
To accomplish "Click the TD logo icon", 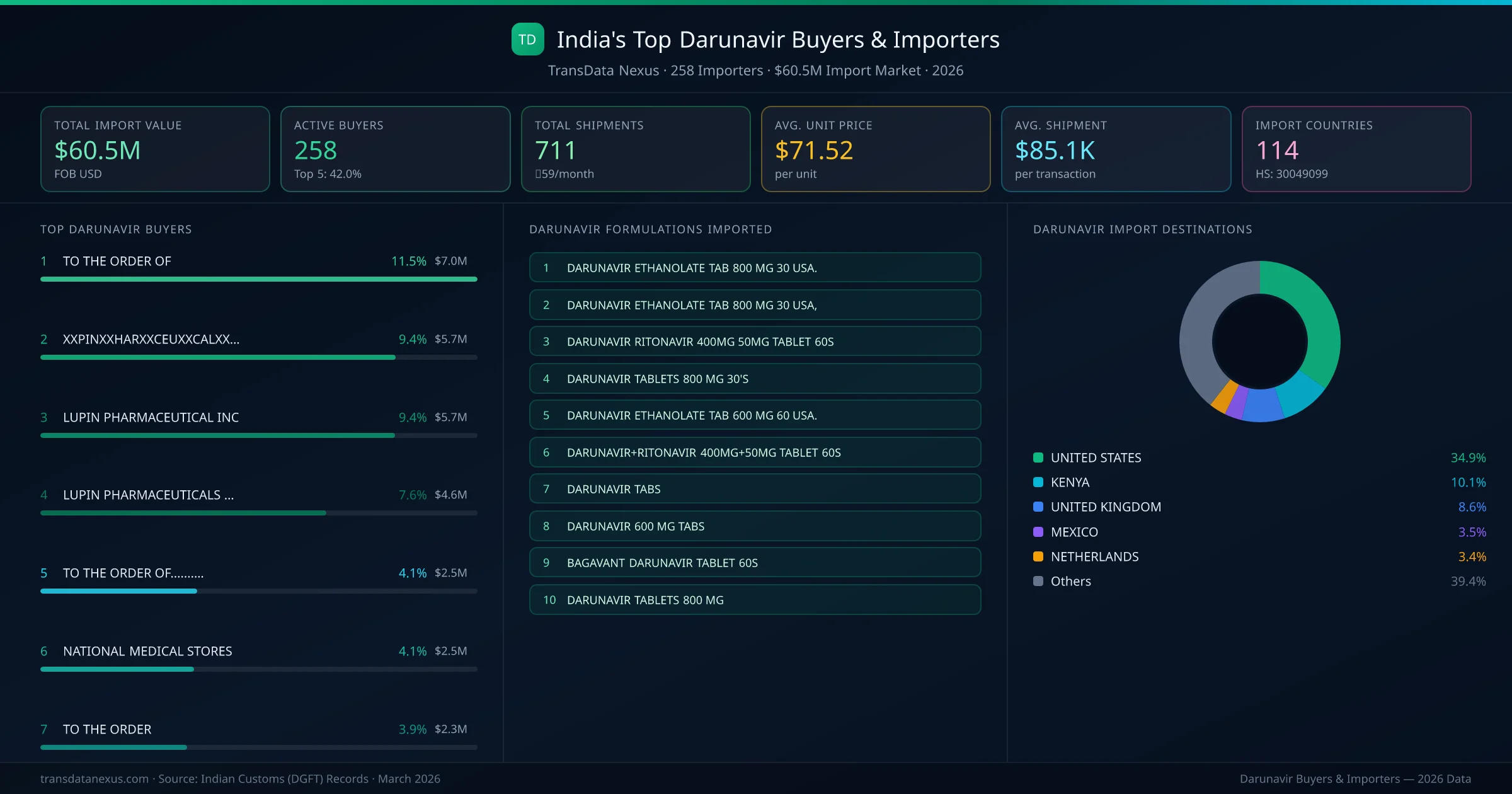I will point(527,40).
